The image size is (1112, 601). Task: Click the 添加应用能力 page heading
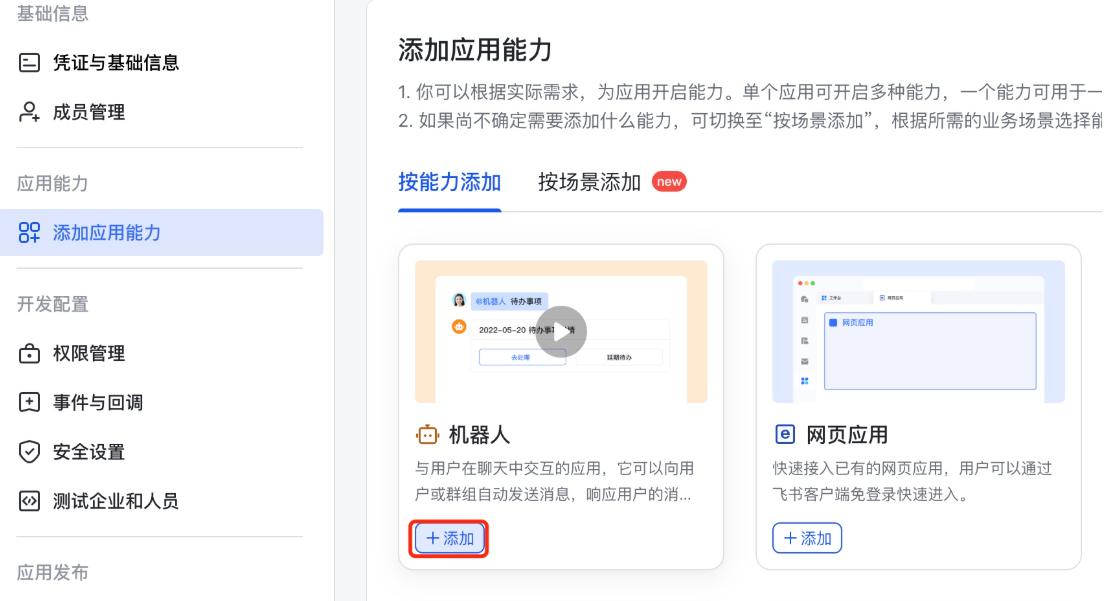[475, 50]
